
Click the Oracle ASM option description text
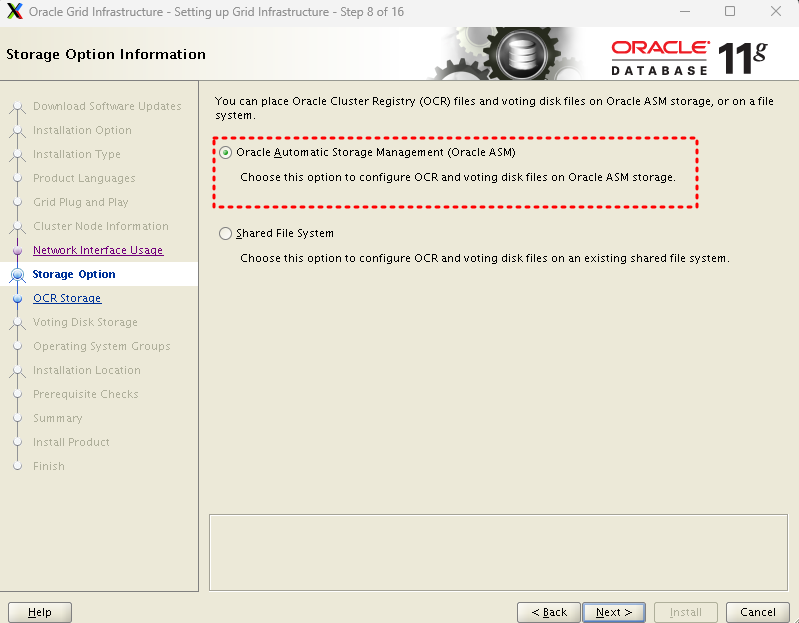(x=458, y=177)
